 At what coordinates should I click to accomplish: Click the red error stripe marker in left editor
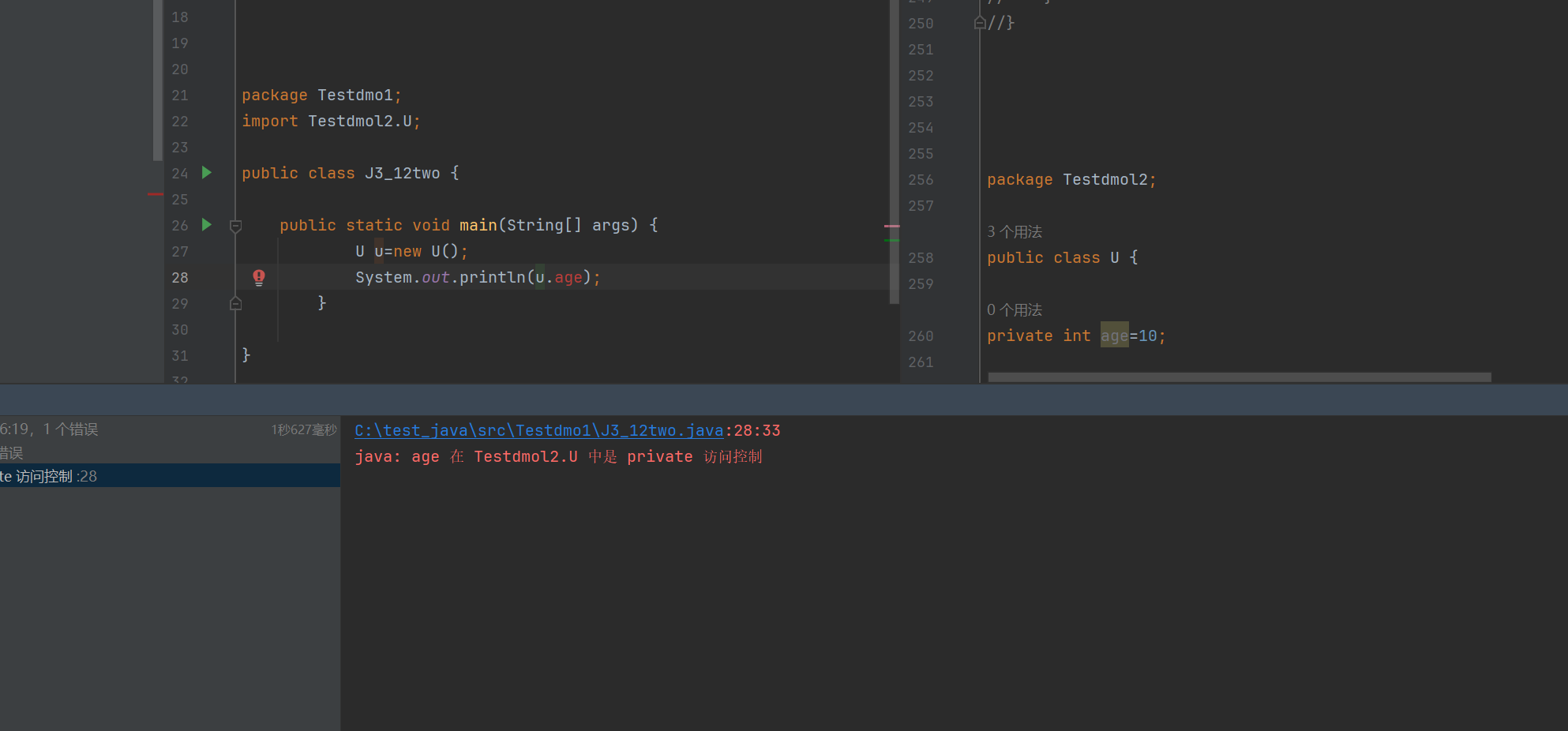pos(891,227)
